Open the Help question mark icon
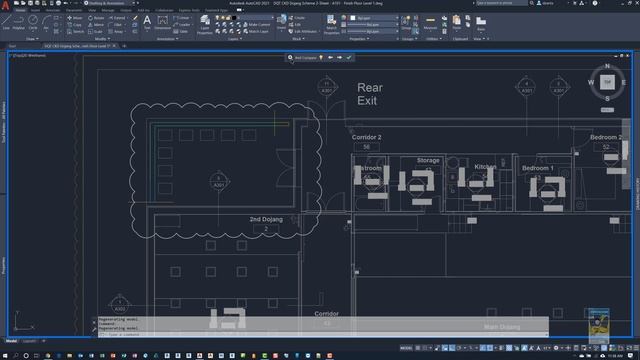 point(595,3)
